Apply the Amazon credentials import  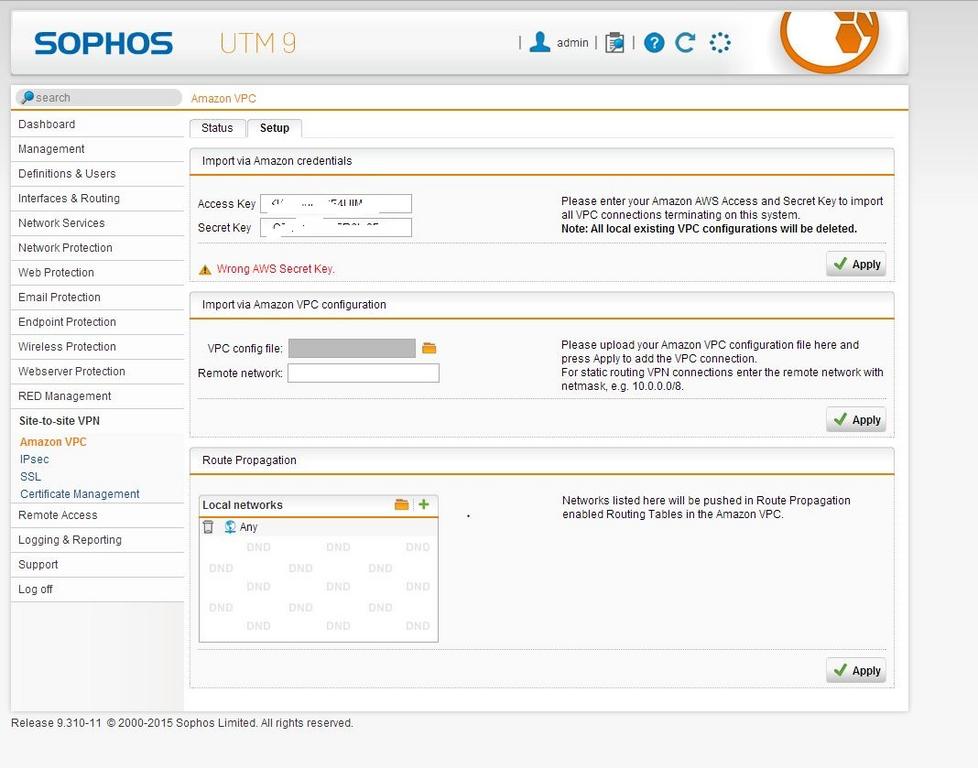[856, 264]
